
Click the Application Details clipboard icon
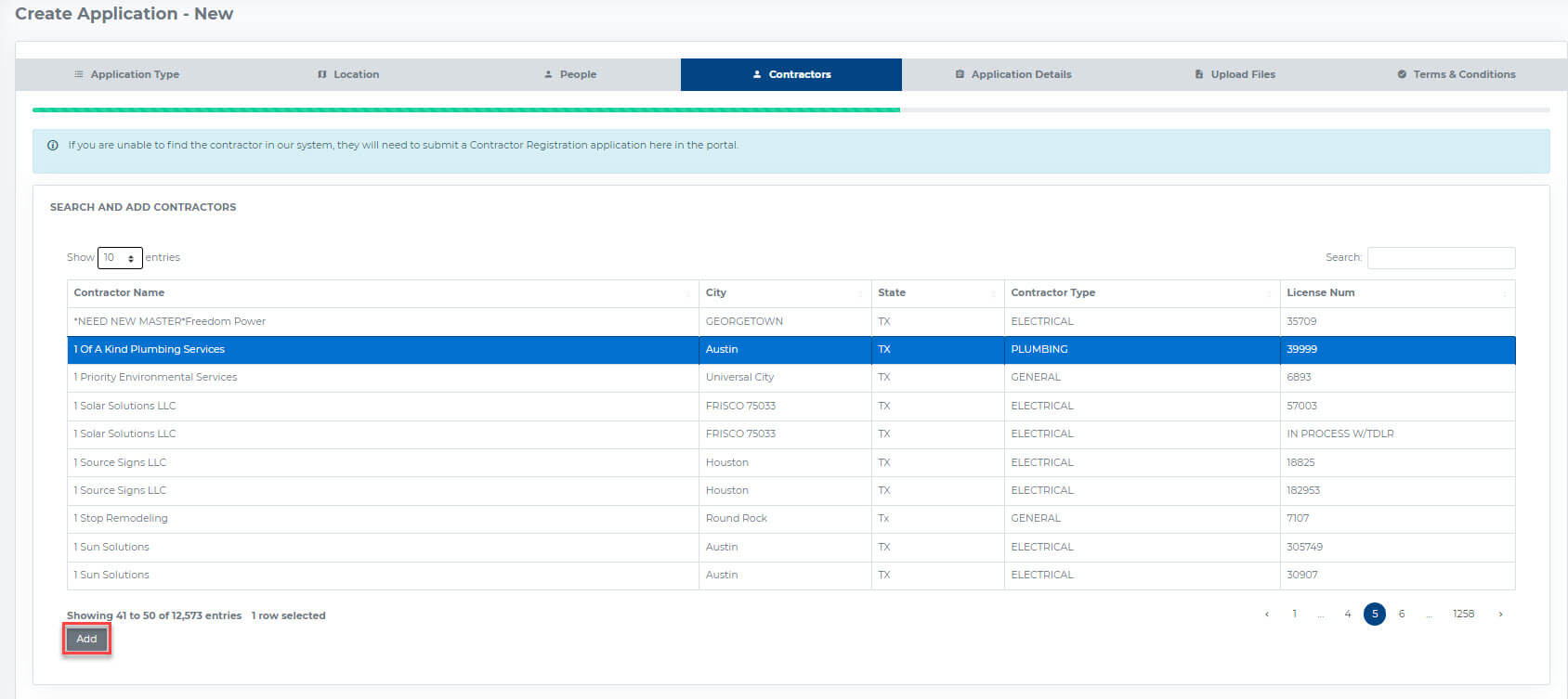click(960, 74)
